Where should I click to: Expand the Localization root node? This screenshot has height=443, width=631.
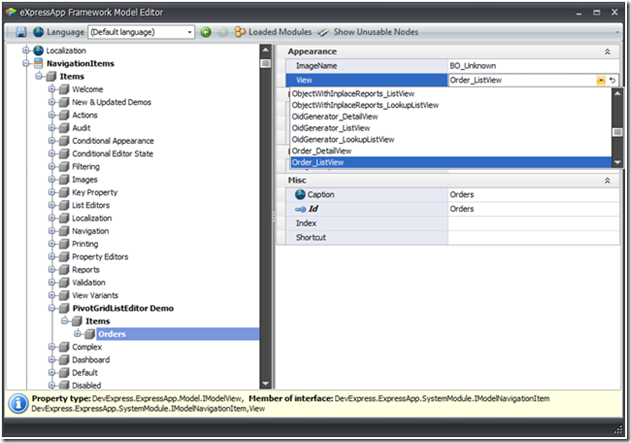pos(26,50)
